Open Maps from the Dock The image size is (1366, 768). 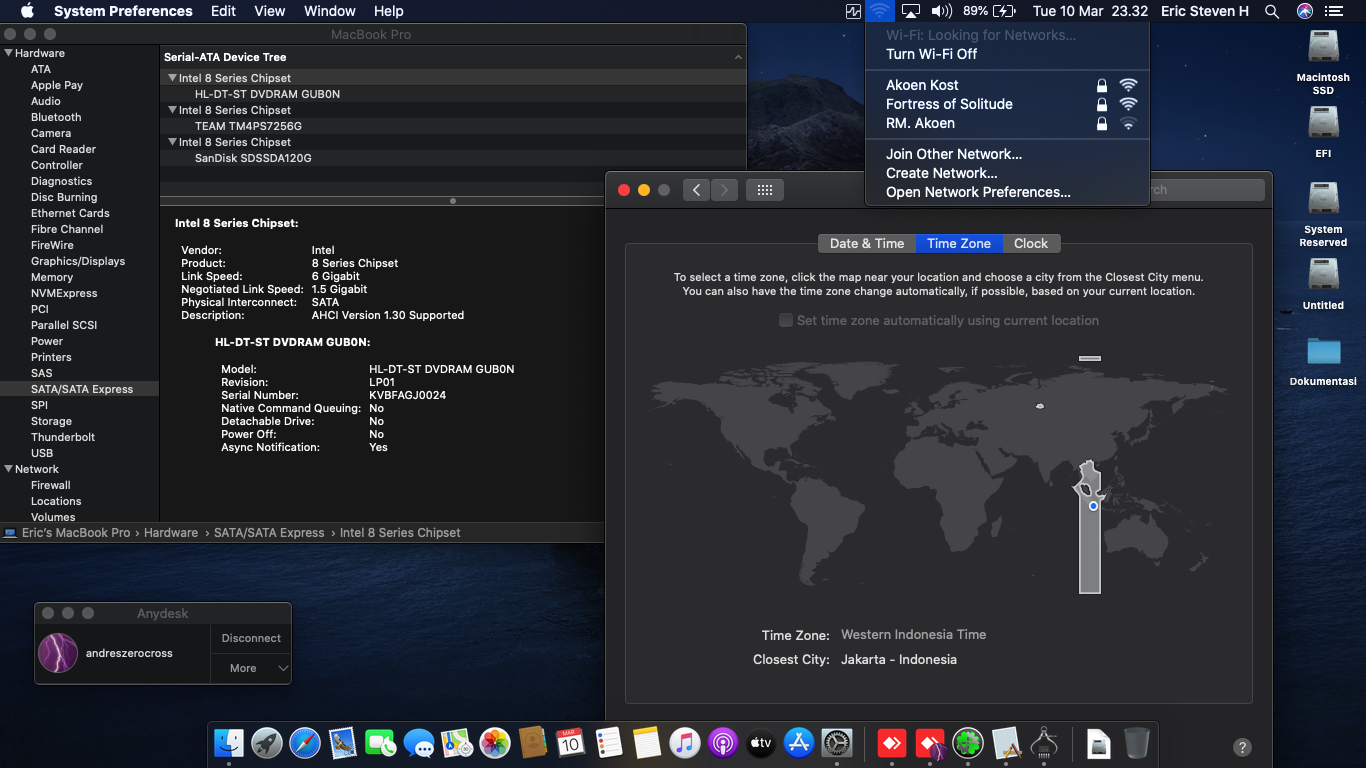(457, 743)
